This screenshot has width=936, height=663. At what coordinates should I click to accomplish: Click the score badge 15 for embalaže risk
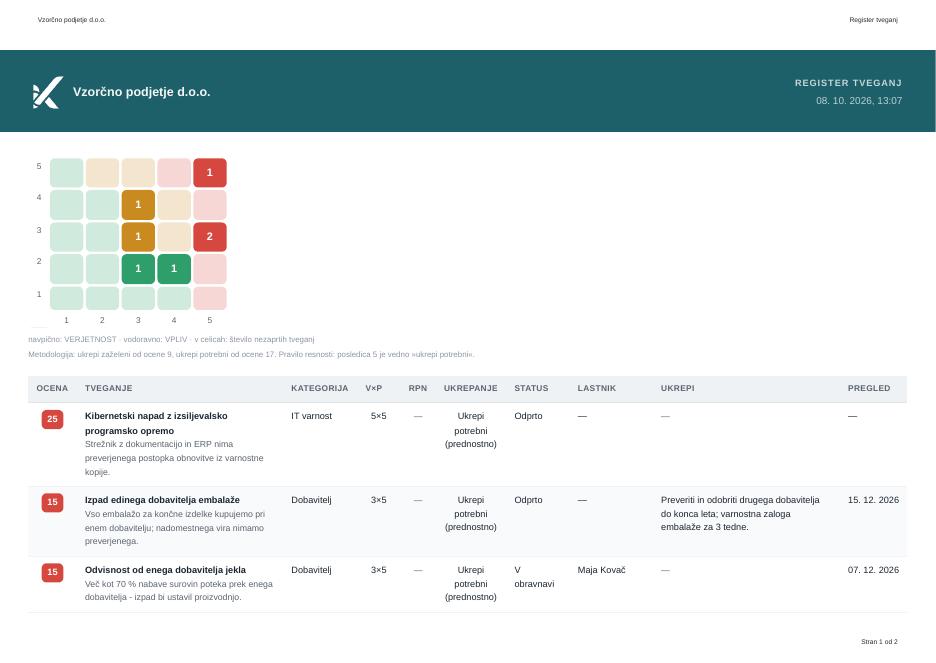click(53, 502)
